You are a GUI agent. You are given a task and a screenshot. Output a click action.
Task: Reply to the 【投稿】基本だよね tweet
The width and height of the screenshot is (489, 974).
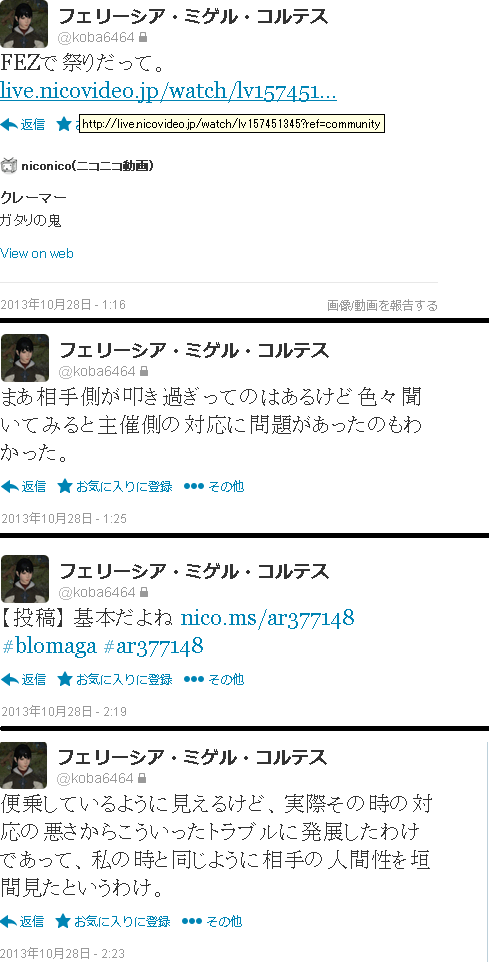pos(24,680)
